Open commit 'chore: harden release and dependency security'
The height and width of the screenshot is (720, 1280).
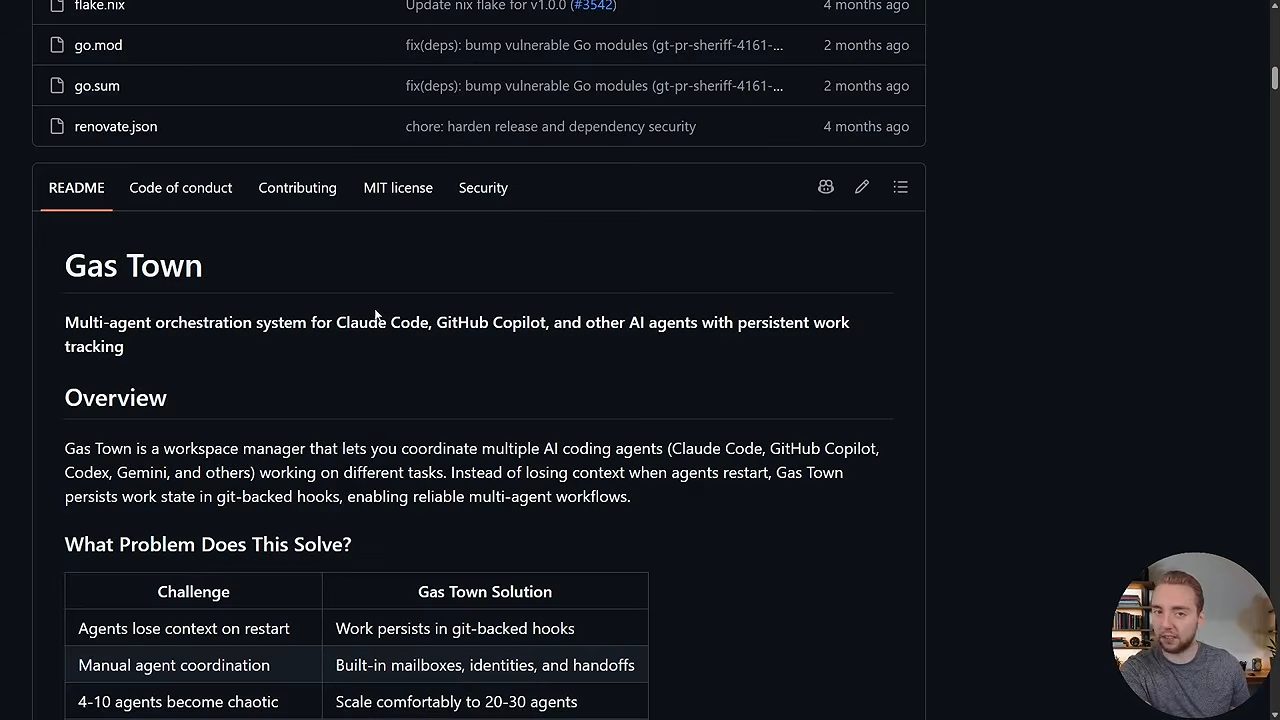coord(551,126)
